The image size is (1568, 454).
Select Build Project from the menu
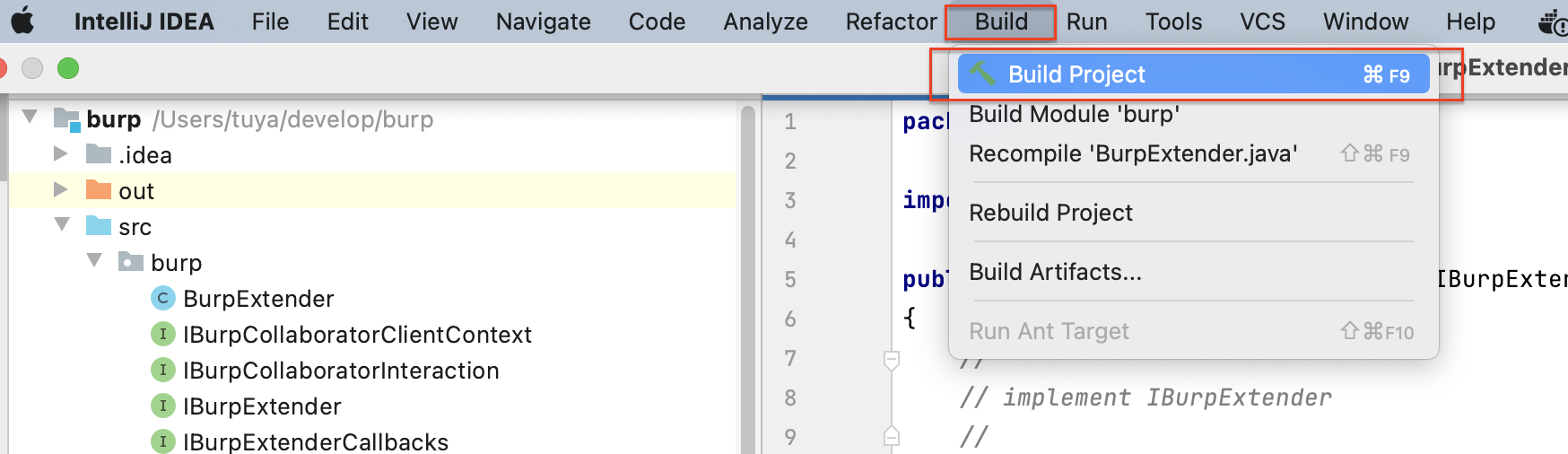coord(1076,74)
